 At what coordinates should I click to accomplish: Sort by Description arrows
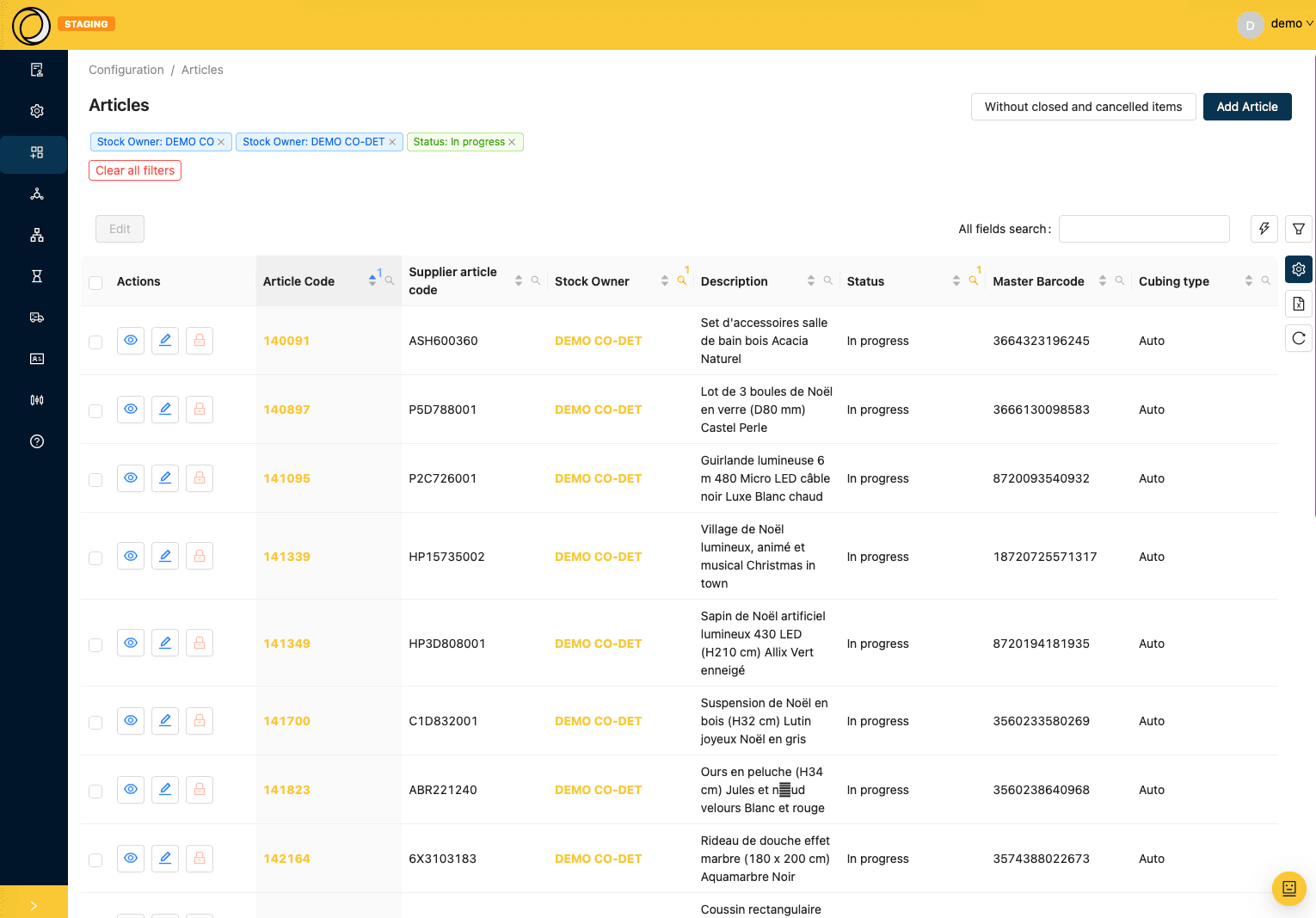tap(811, 280)
